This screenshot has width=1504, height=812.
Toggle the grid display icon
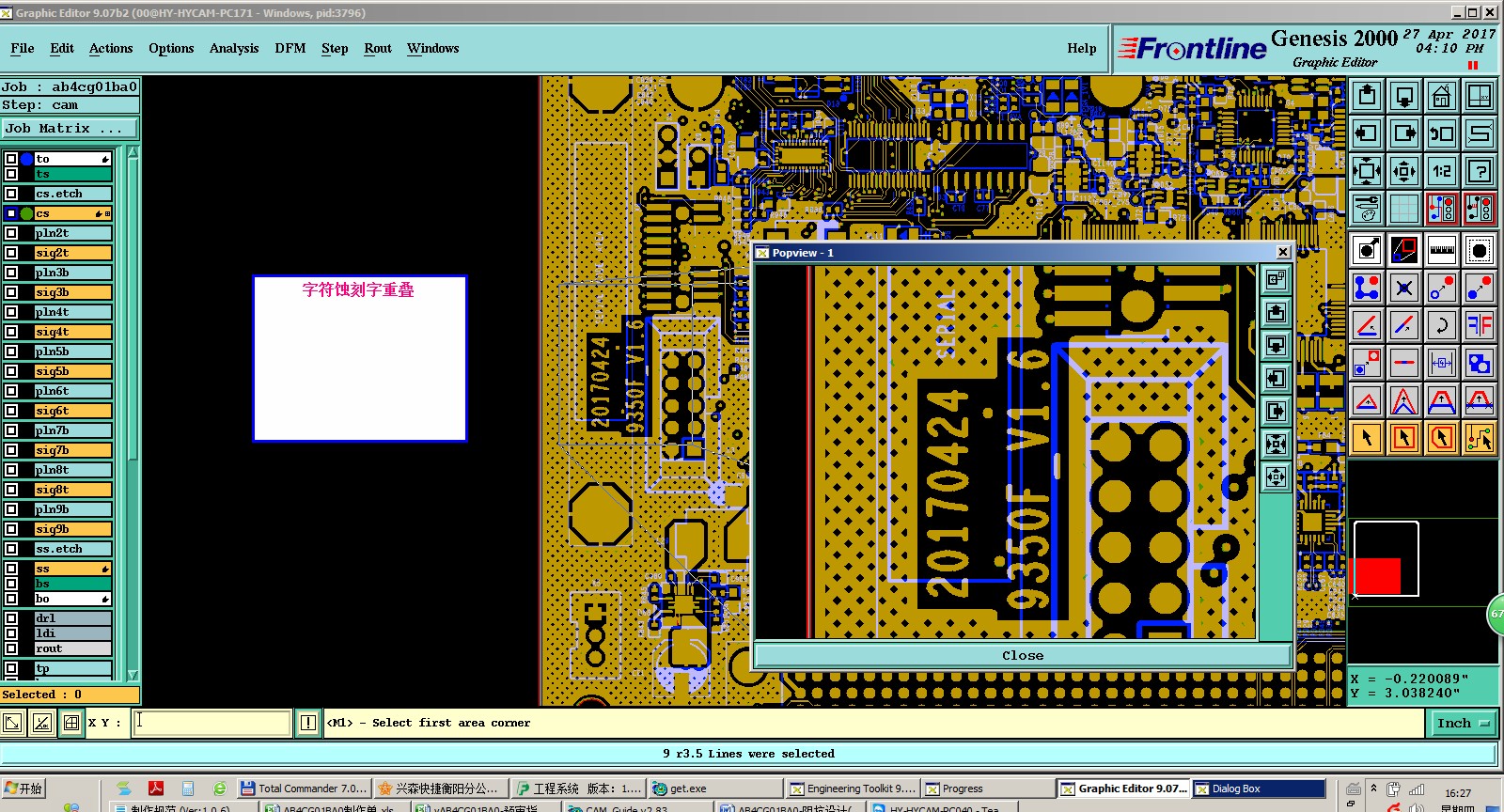[1404, 209]
